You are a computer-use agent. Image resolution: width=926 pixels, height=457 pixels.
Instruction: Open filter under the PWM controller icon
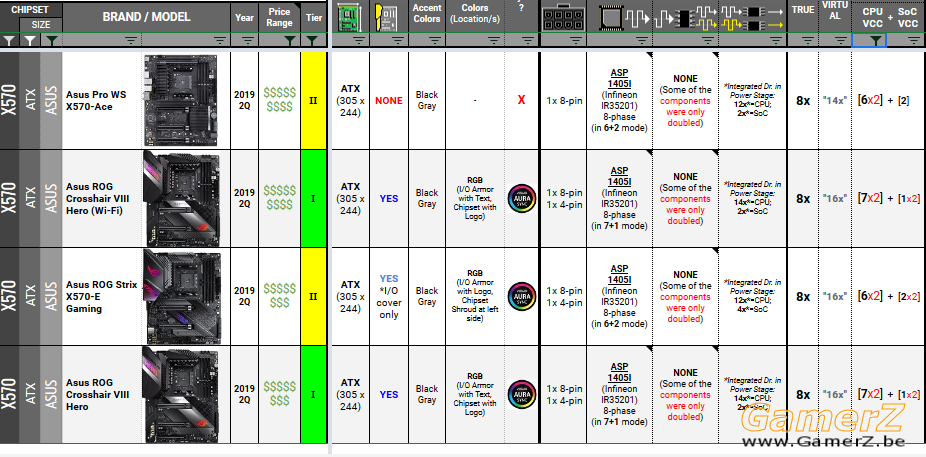pyautogui.click(x=642, y=40)
